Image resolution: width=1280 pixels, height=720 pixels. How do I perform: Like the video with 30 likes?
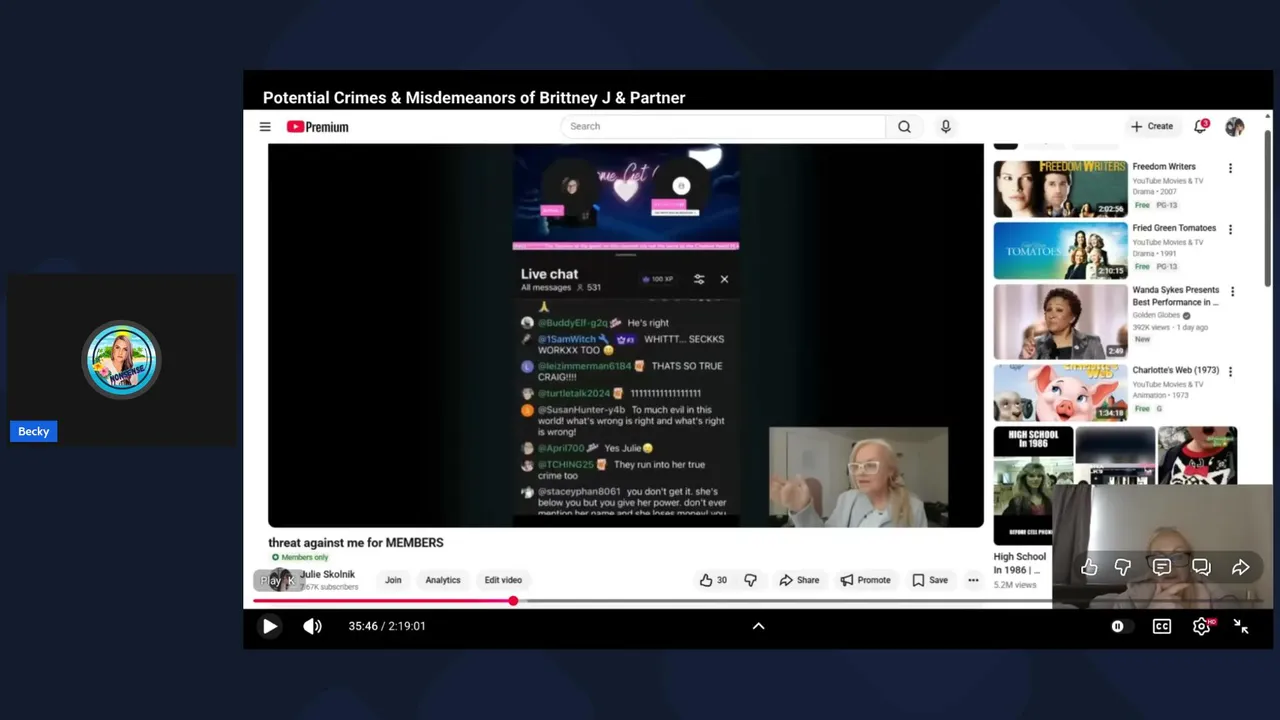714,580
